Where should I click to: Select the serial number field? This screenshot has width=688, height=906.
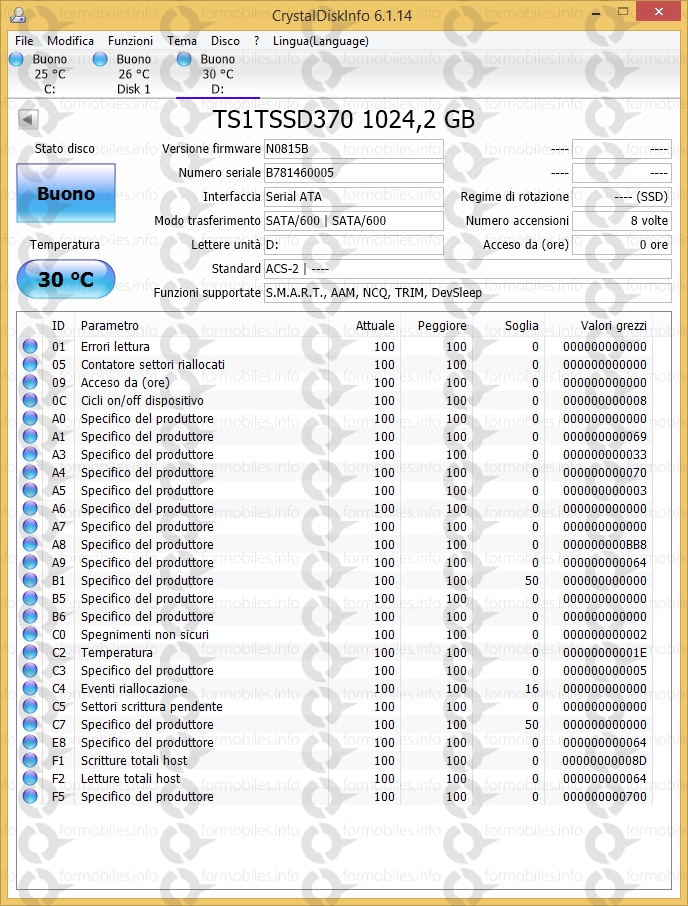click(x=353, y=173)
